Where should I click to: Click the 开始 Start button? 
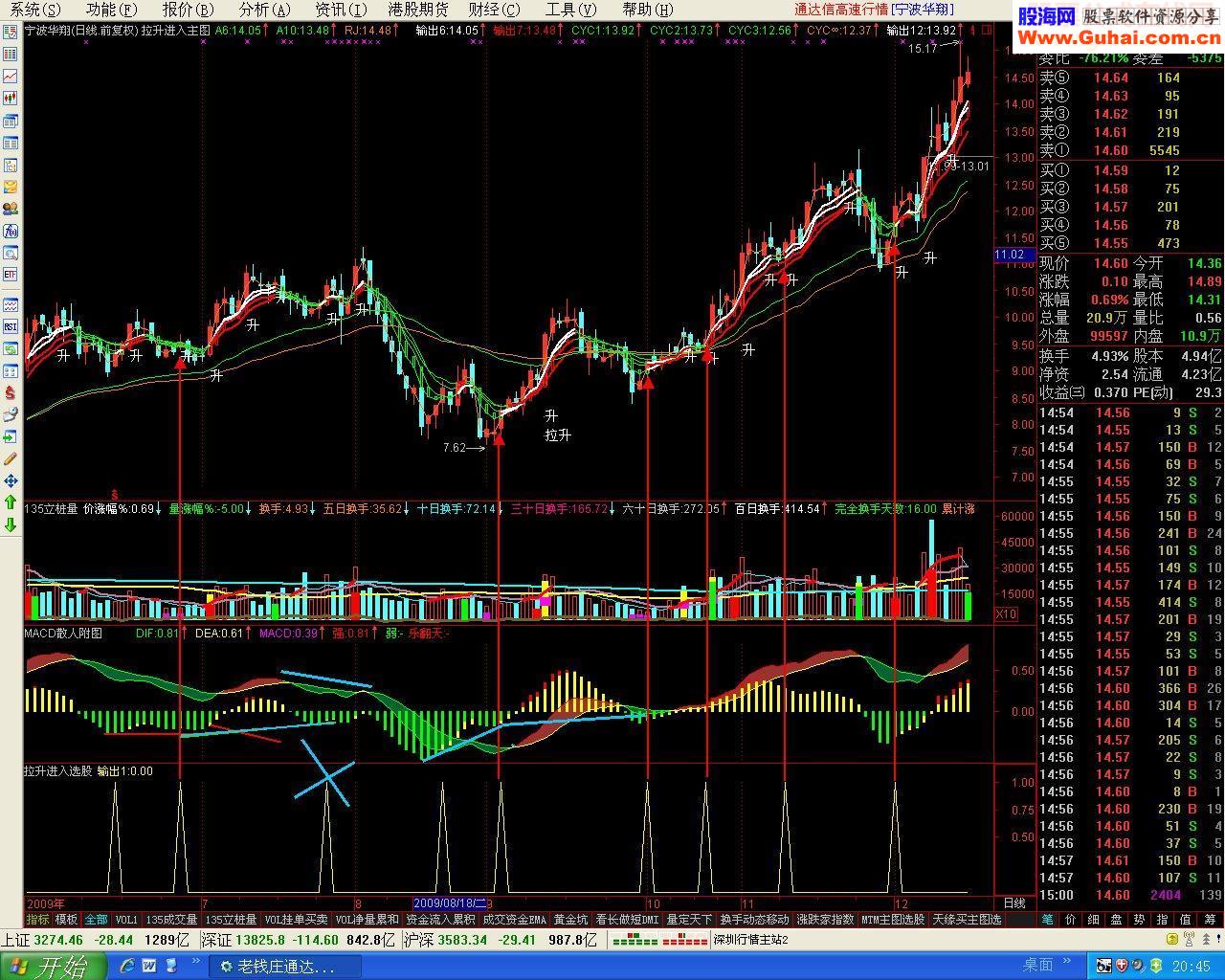point(53,966)
